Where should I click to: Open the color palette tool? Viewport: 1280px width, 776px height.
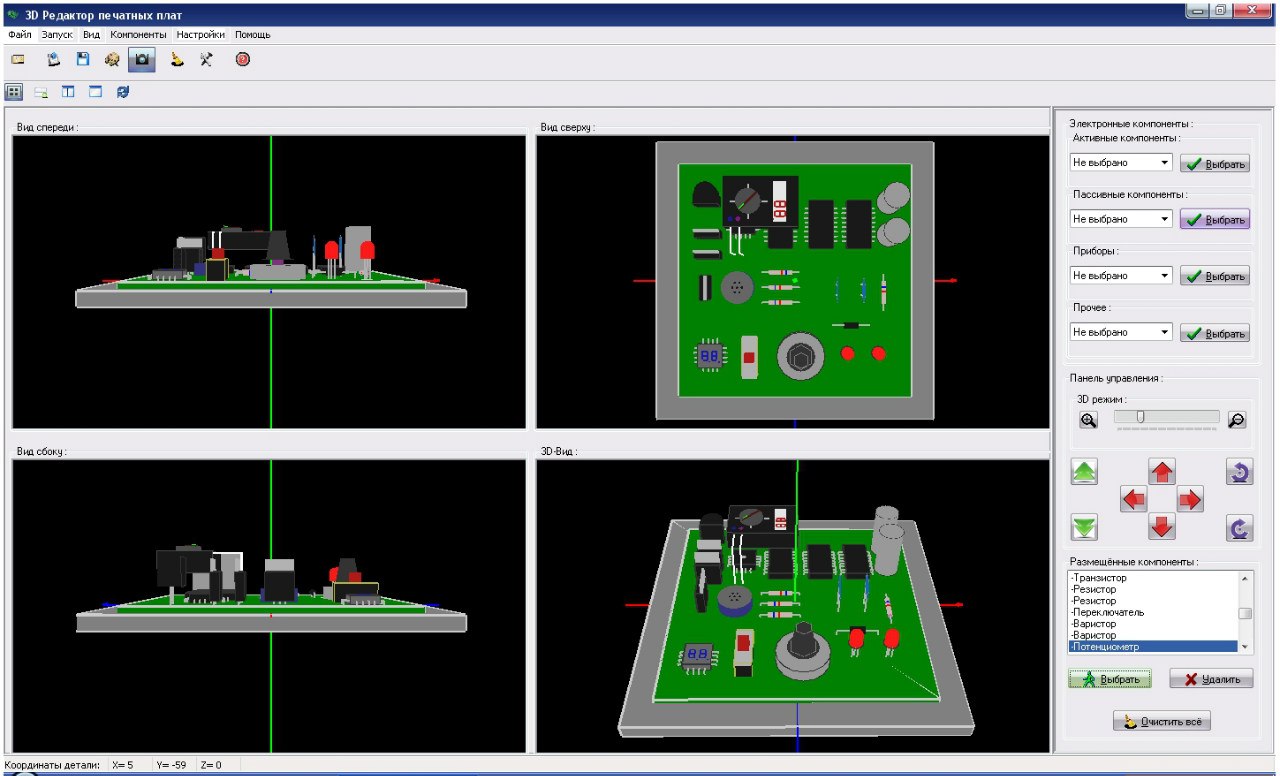112,60
